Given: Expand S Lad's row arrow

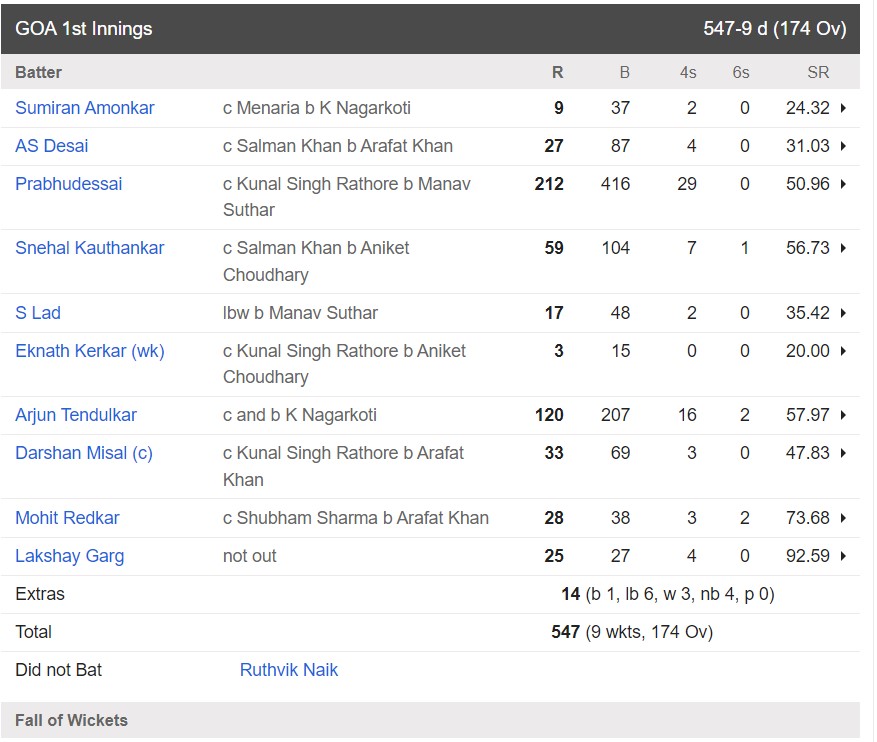Looking at the screenshot, I should pyautogui.click(x=843, y=313).
